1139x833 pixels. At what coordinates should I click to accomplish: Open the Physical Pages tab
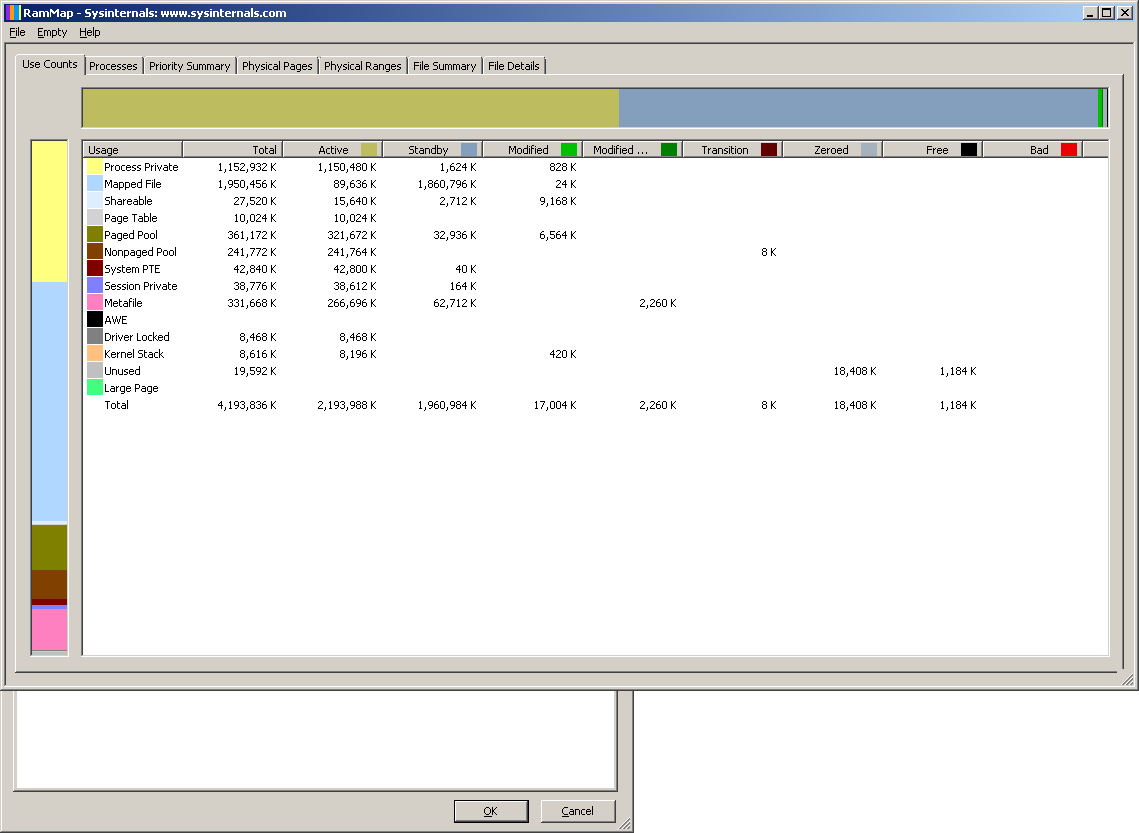tap(277, 66)
